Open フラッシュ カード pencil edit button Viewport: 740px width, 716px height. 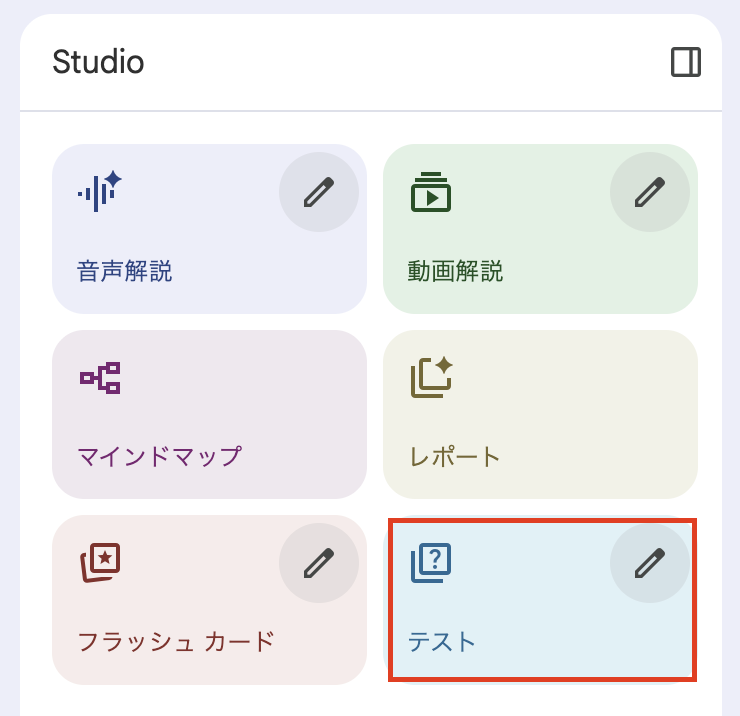(x=319, y=563)
